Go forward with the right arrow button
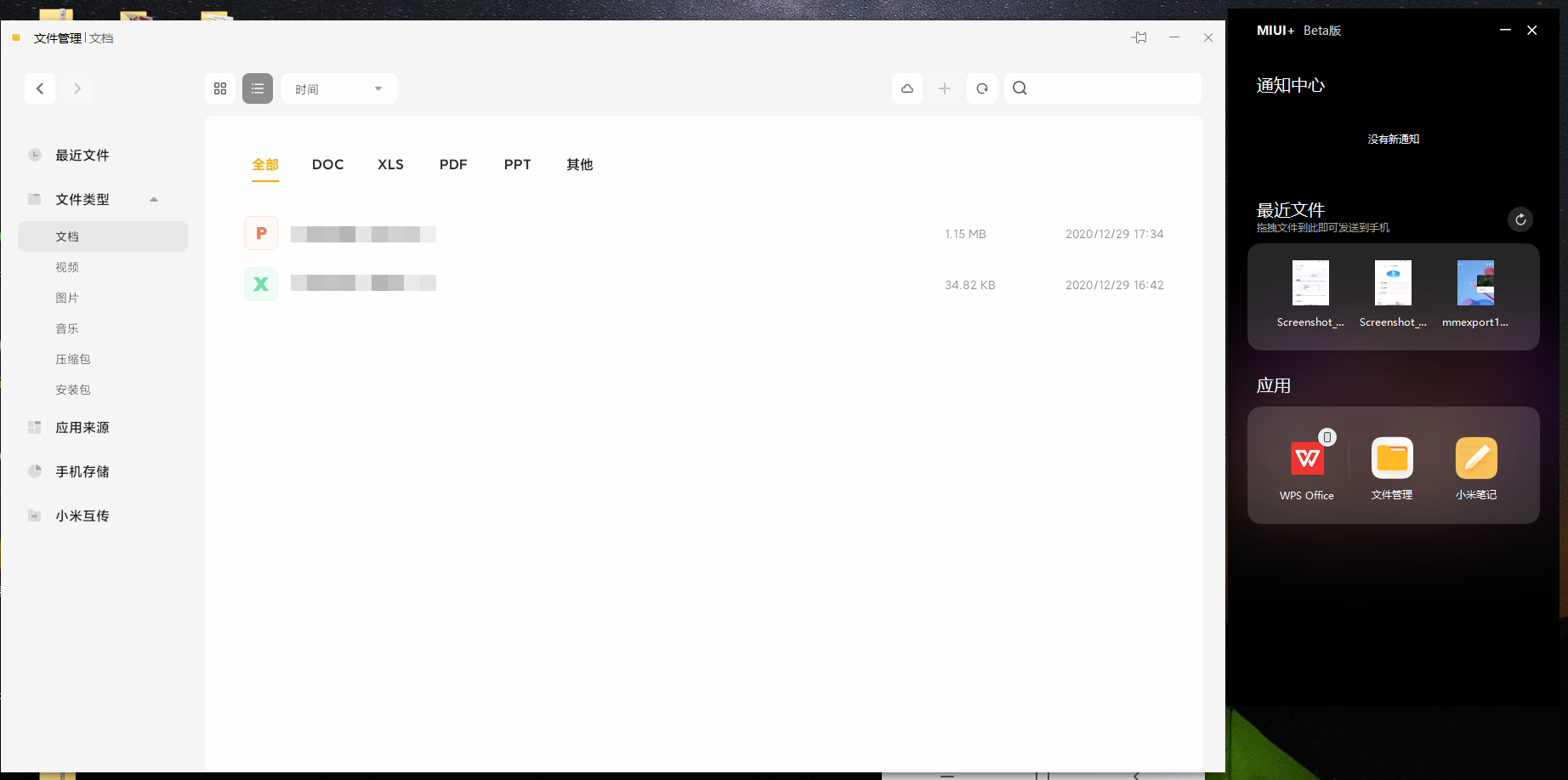Viewport: 1568px width, 780px height. pos(77,88)
